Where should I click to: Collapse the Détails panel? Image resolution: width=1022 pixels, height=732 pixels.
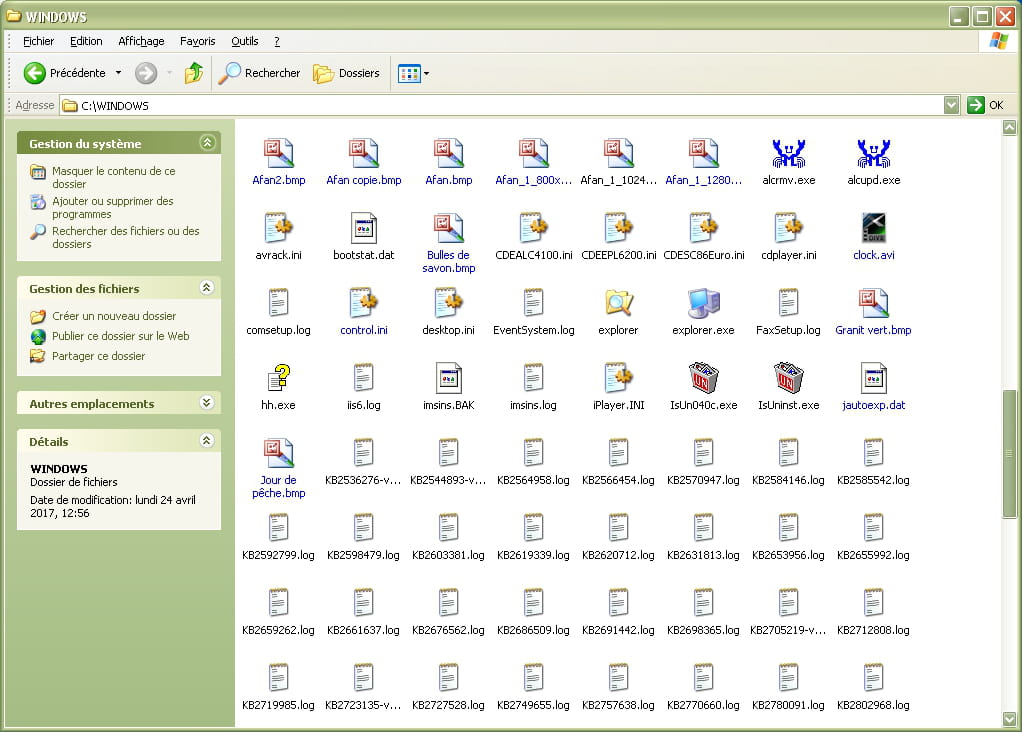pos(207,441)
